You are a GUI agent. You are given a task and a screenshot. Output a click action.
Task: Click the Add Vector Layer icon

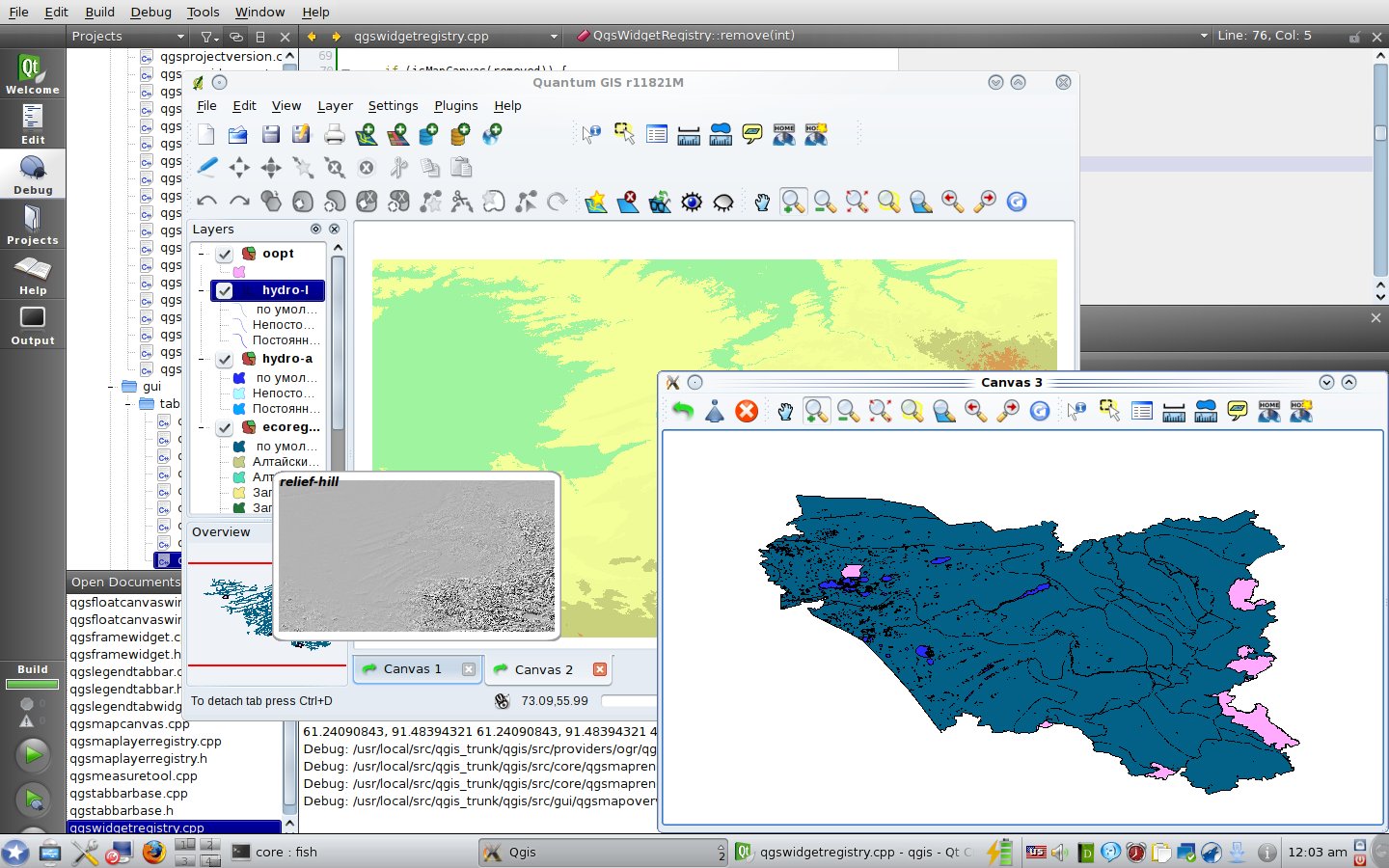(x=367, y=134)
